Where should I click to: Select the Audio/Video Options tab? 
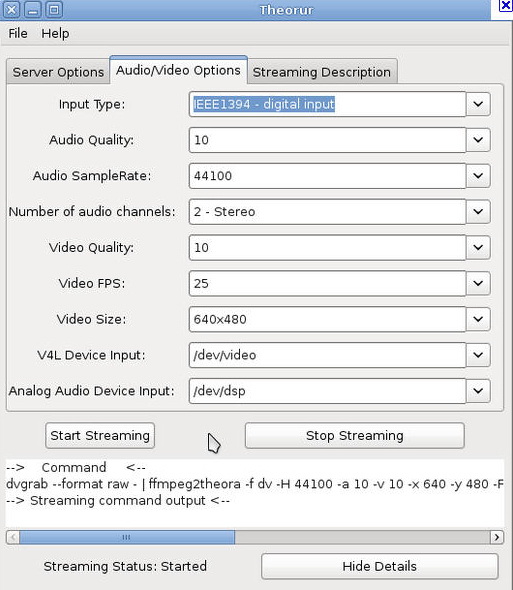pos(178,70)
